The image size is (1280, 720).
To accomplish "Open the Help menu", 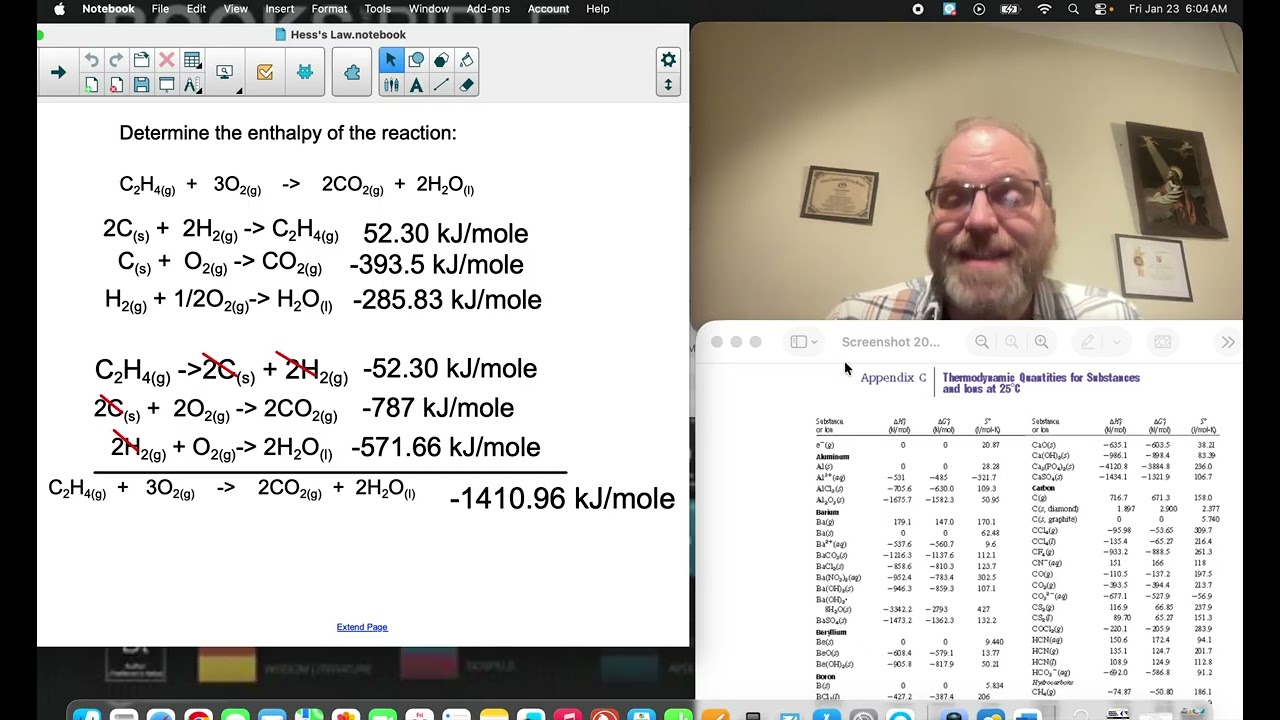I will [598, 9].
